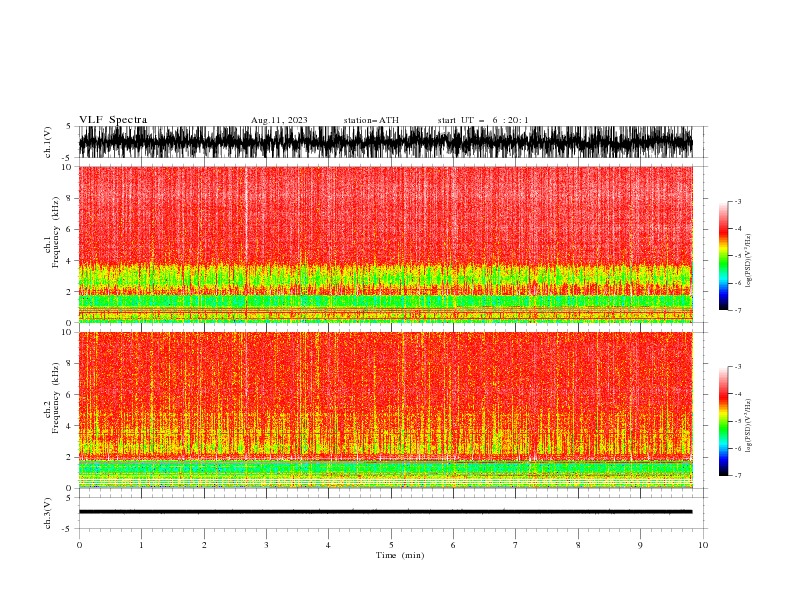Click the "Time (min)" axis label

400,555
